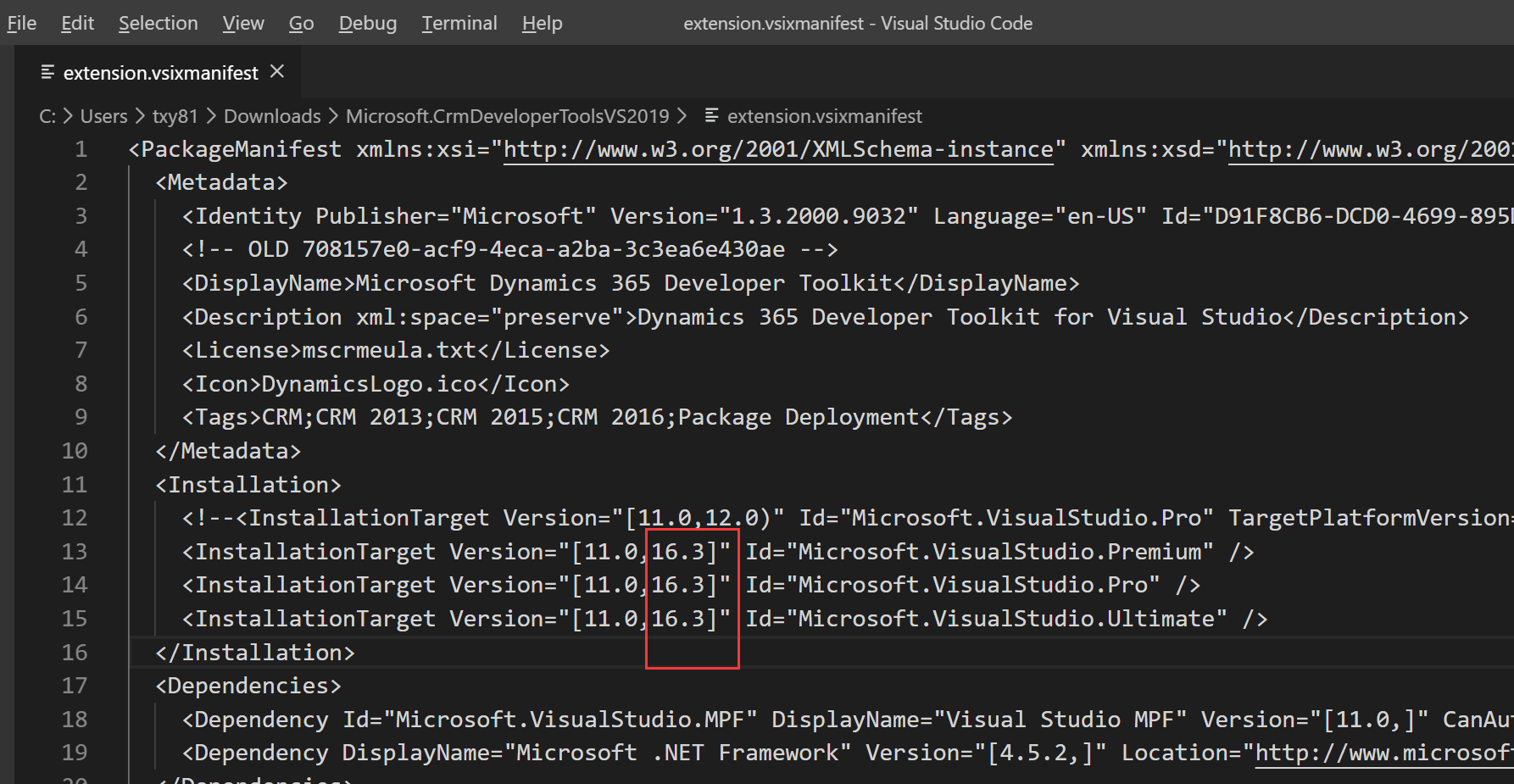Click the OLD GUID comment on line 4

point(510,249)
